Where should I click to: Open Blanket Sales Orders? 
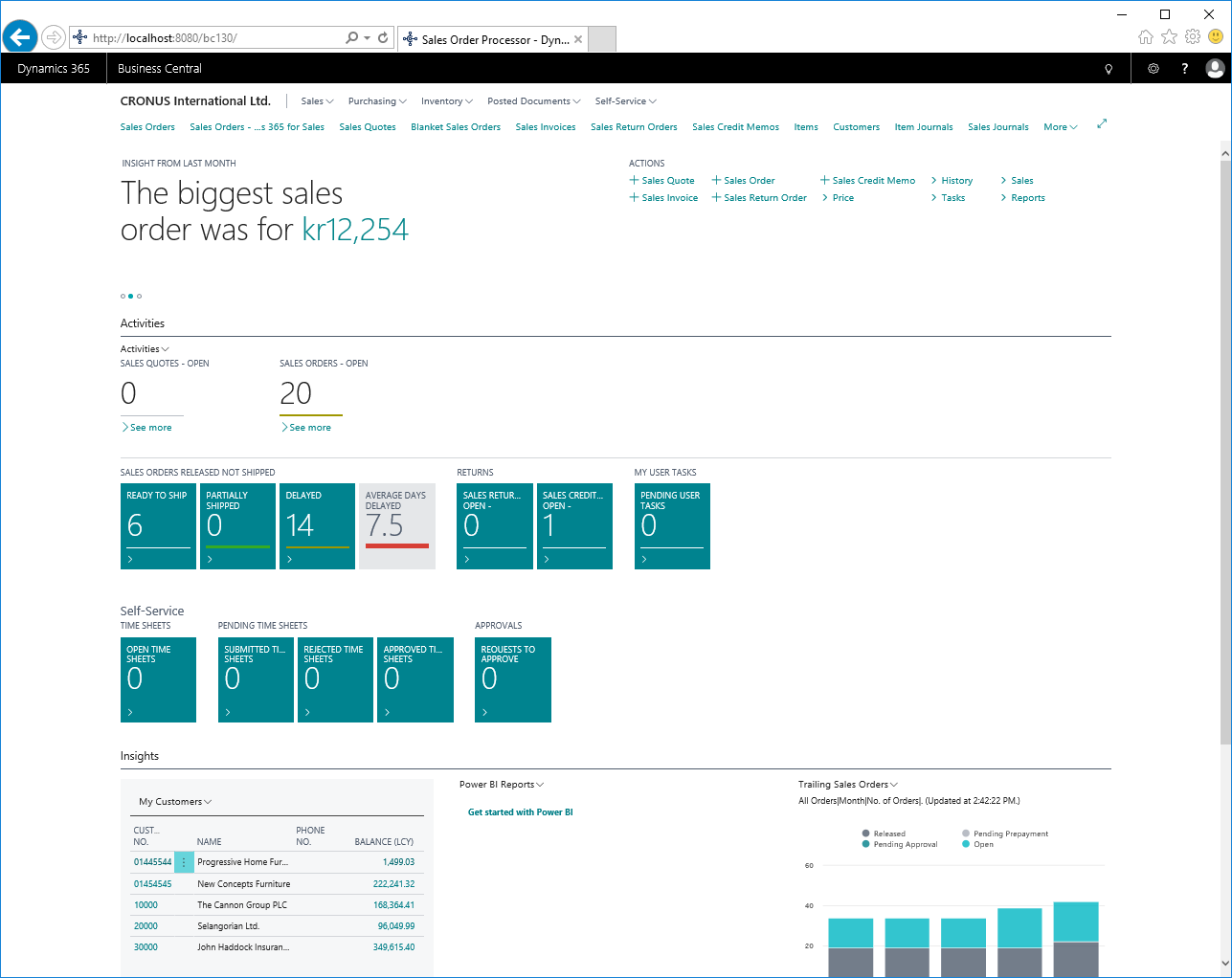tap(456, 127)
